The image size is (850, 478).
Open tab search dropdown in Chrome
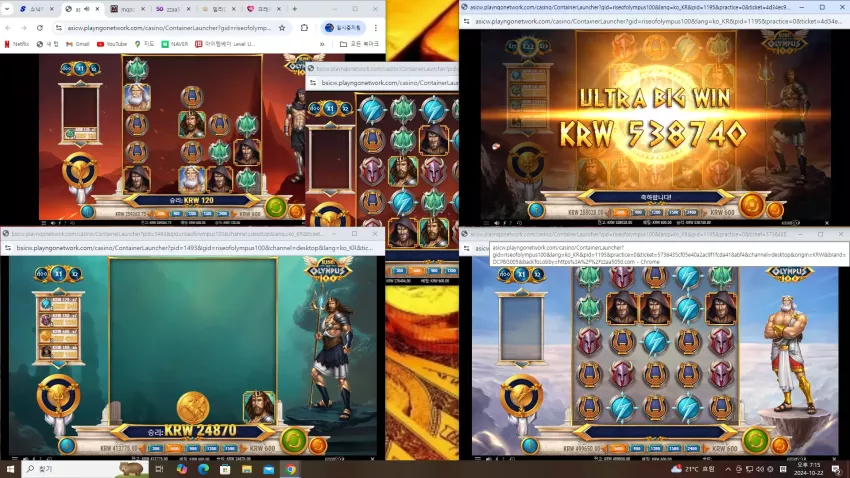[7, 9]
